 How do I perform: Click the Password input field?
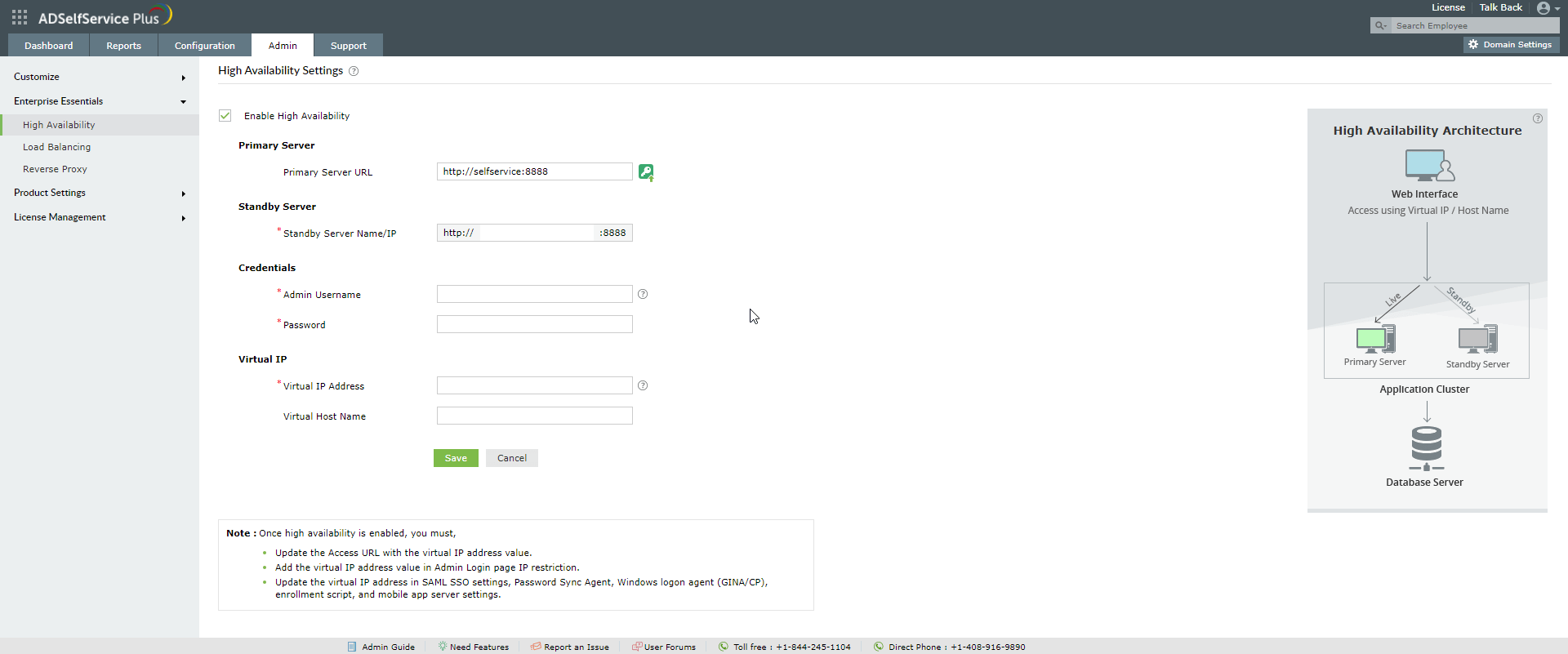click(535, 324)
